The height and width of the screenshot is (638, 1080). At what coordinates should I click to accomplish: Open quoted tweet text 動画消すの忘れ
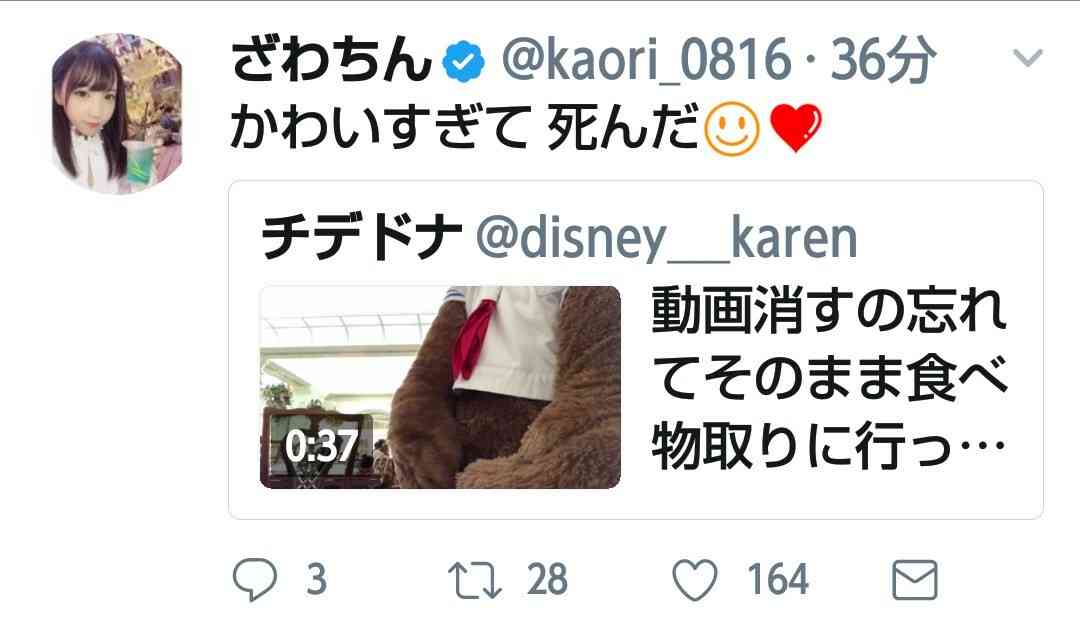point(829,311)
